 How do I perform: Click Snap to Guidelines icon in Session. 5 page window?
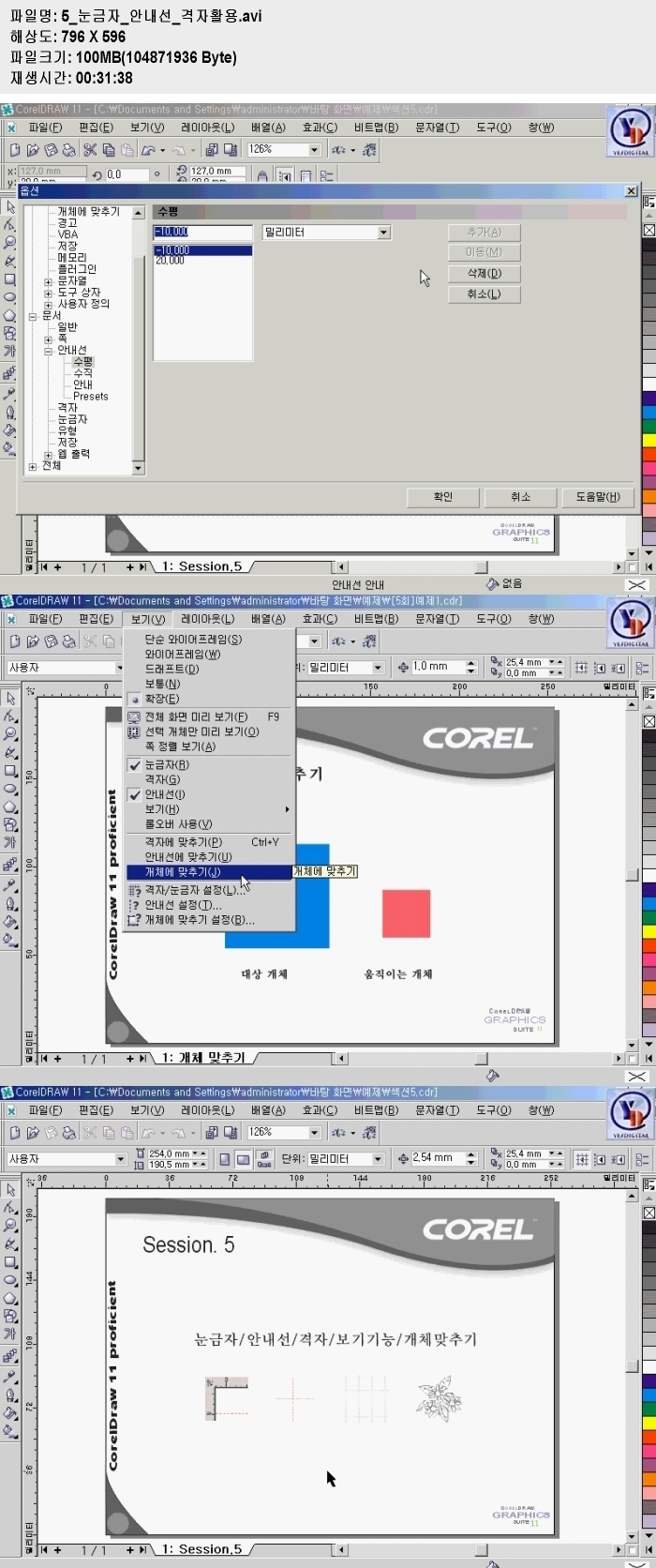pos(600,1158)
